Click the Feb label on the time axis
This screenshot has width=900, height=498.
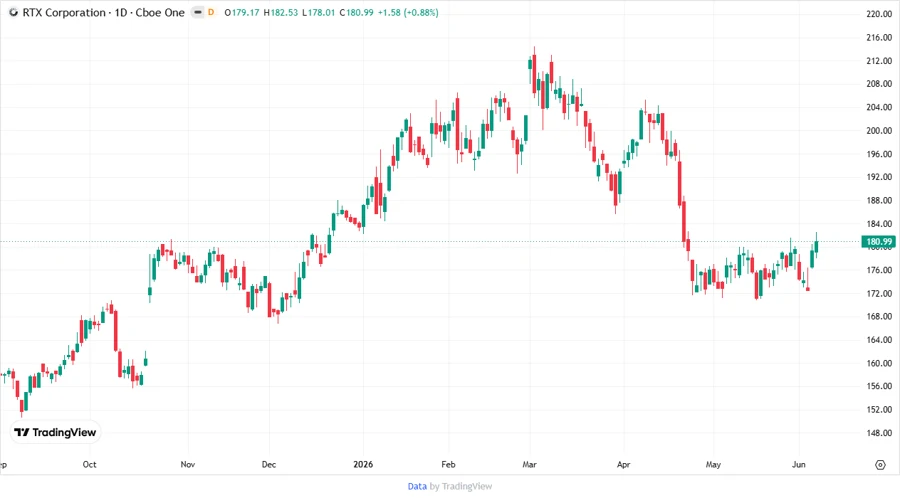[x=448, y=464]
